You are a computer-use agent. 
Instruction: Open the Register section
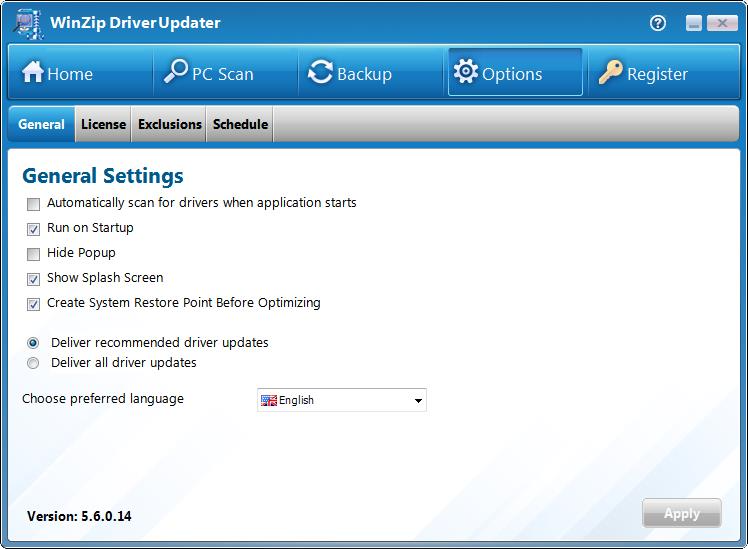click(x=664, y=73)
